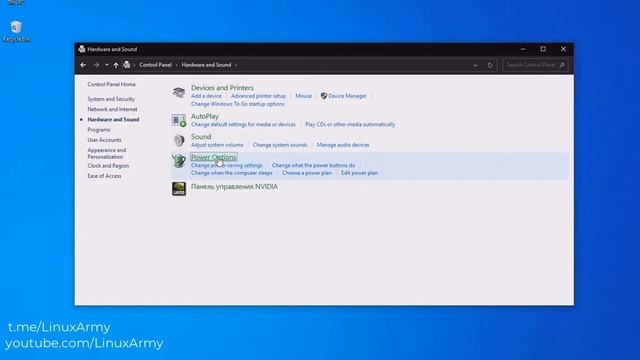Click the Device Manager shield icon
Image resolution: width=640 pixels, height=360 pixels.
[x=324, y=96]
